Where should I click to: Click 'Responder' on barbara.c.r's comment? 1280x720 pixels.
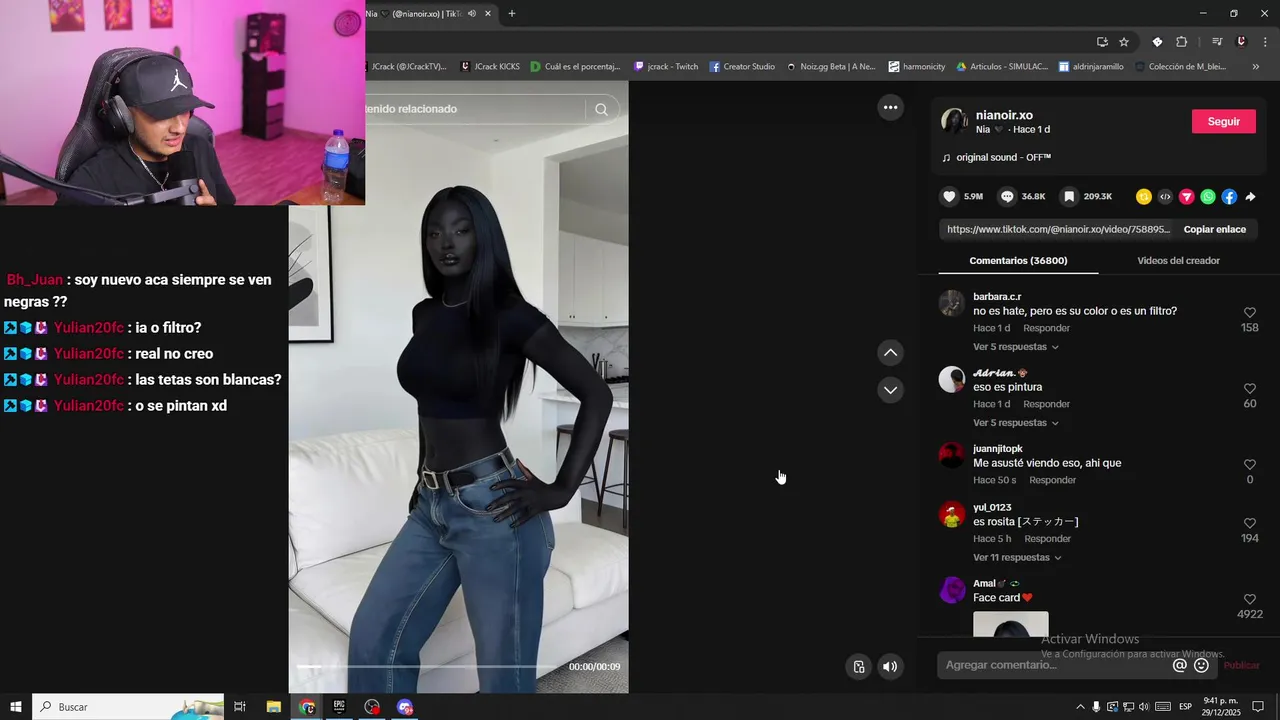click(1046, 328)
